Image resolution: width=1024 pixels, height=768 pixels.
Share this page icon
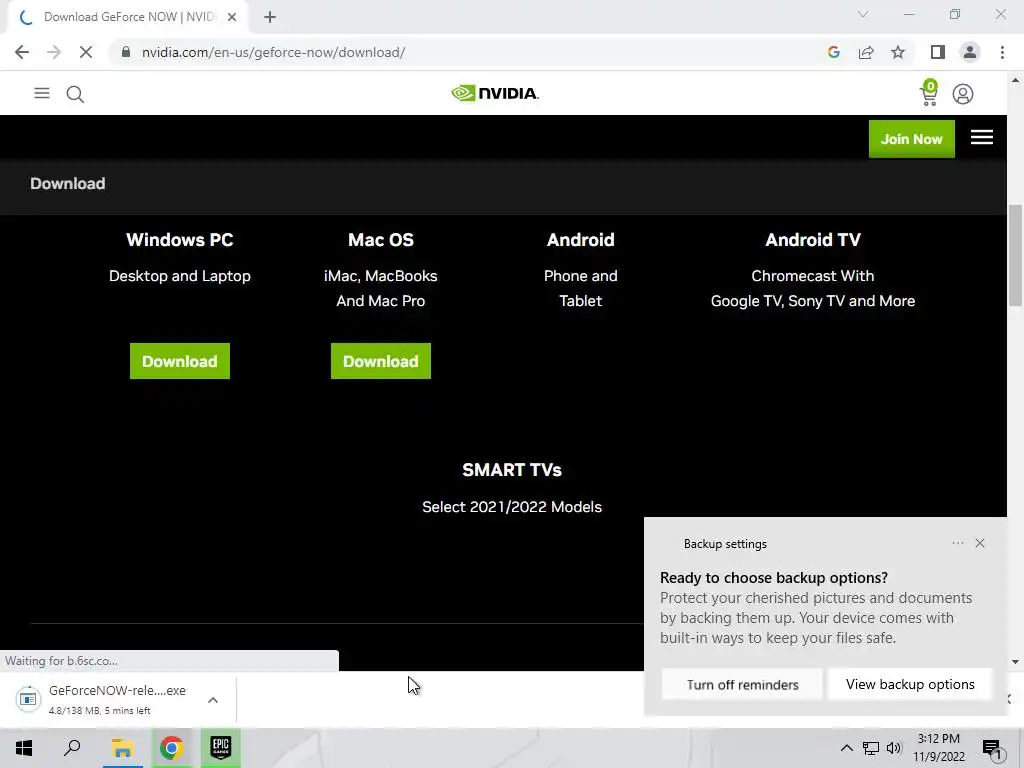coord(866,52)
